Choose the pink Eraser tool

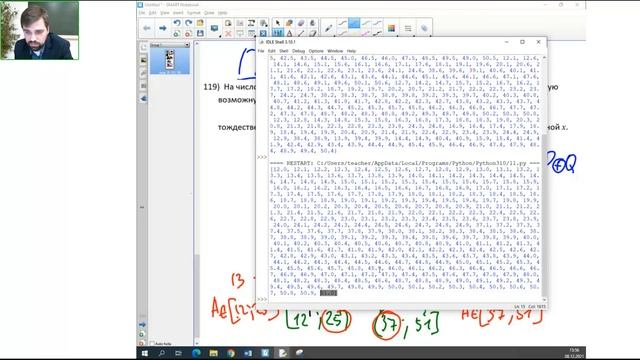[x=301, y=23]
